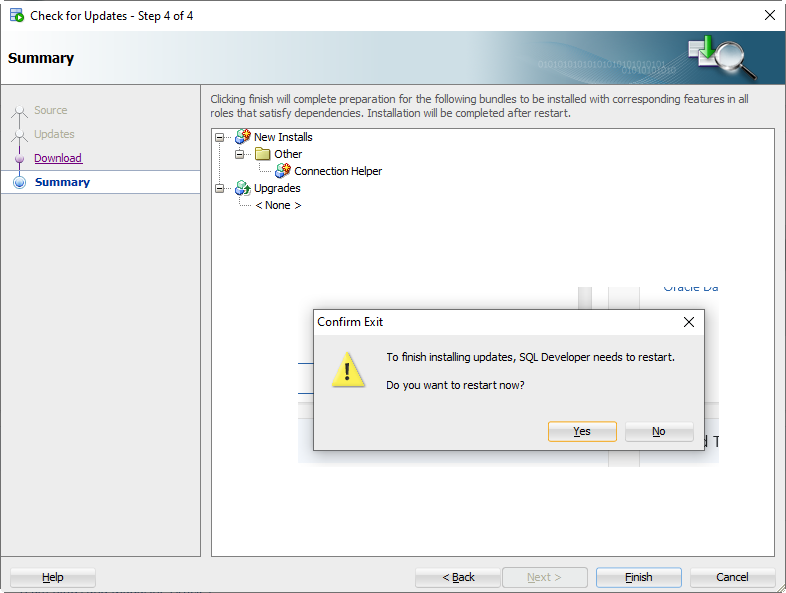Click the Updates step circle marker
This screenshot has width=786, height=593.
pos(20,134)
